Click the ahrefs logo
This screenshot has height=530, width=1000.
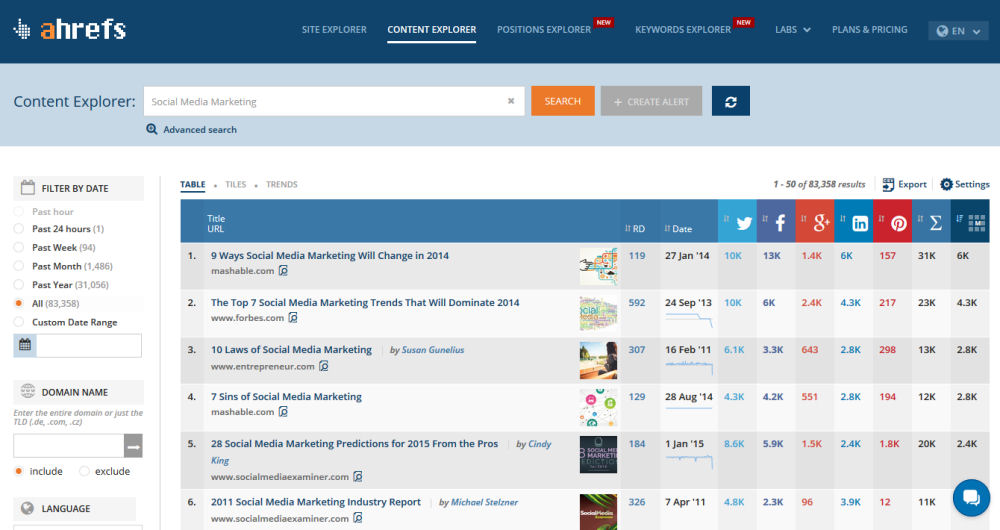point(70,29)
